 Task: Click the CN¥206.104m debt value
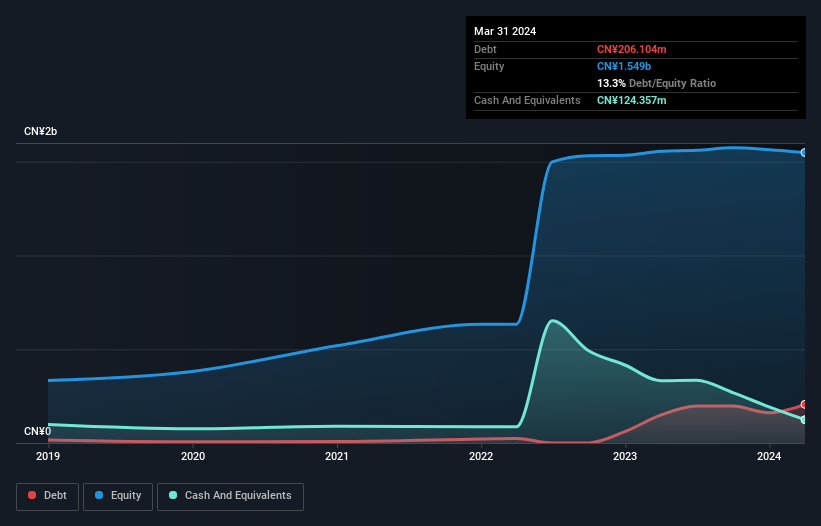(631, 49)
